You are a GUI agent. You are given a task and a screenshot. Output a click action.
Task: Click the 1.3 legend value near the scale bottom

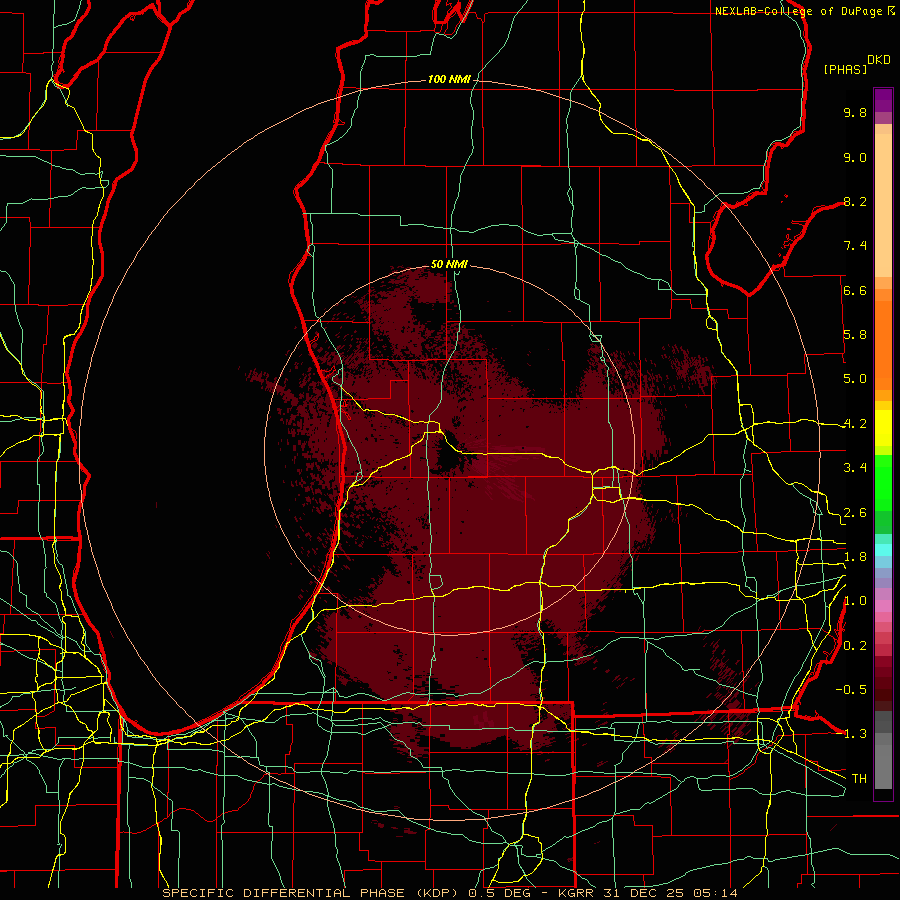tap(855, 735)
